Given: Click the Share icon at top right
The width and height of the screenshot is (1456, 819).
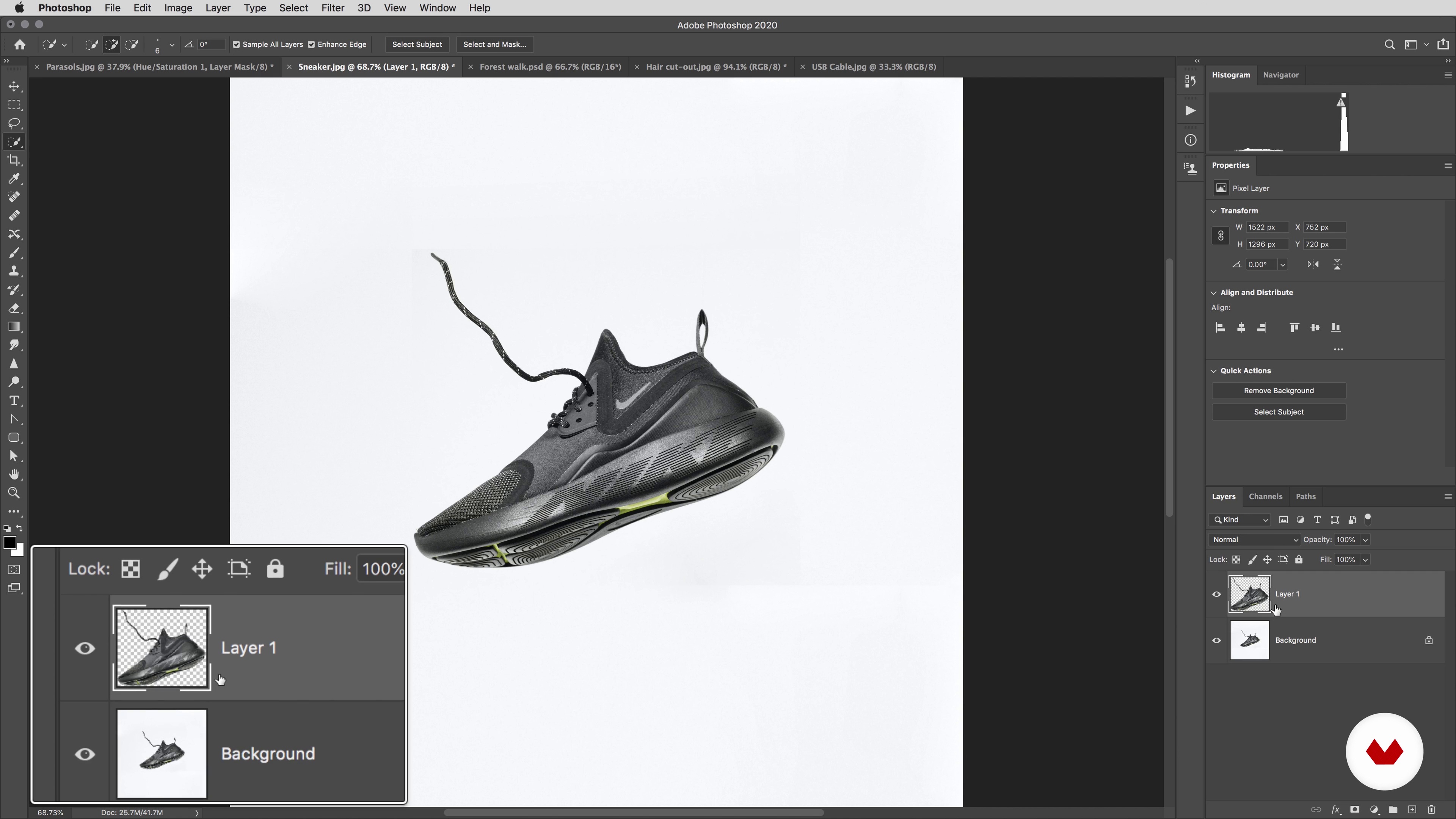Looking at the screenshot, I should tap(1443, 44).
